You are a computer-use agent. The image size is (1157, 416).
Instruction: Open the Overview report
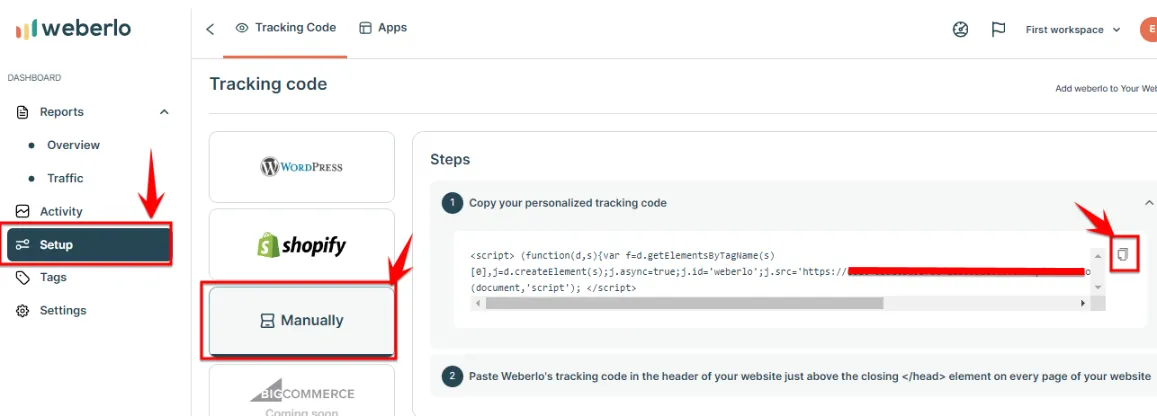tap(73, 145)
